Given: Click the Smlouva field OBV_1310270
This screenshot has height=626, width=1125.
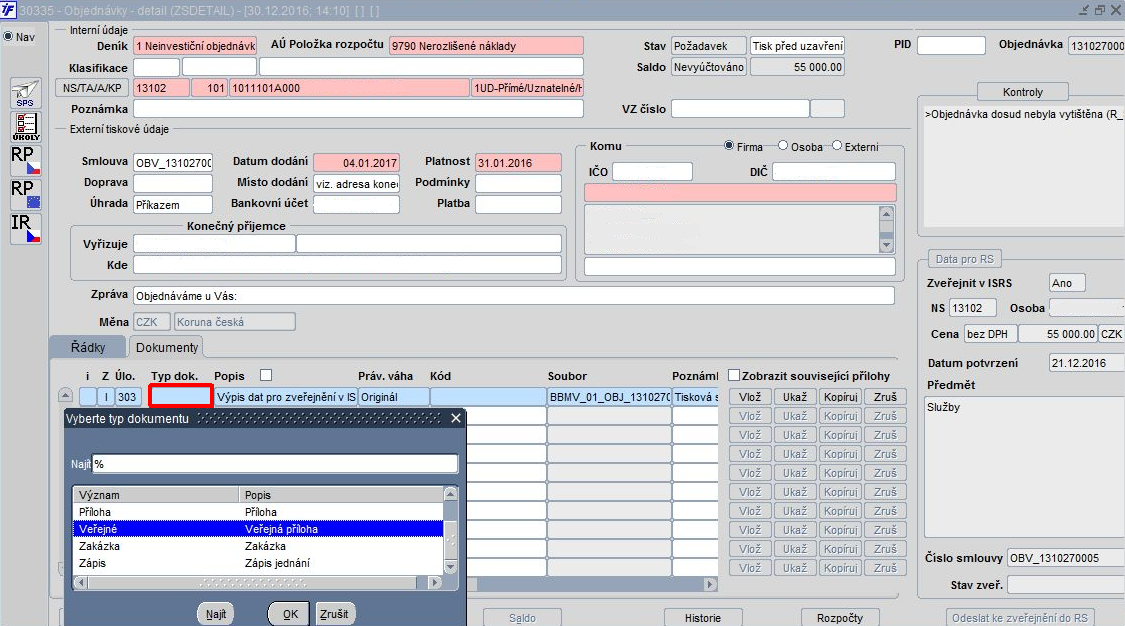Looking at the screenshot, I should pos(173,163).
